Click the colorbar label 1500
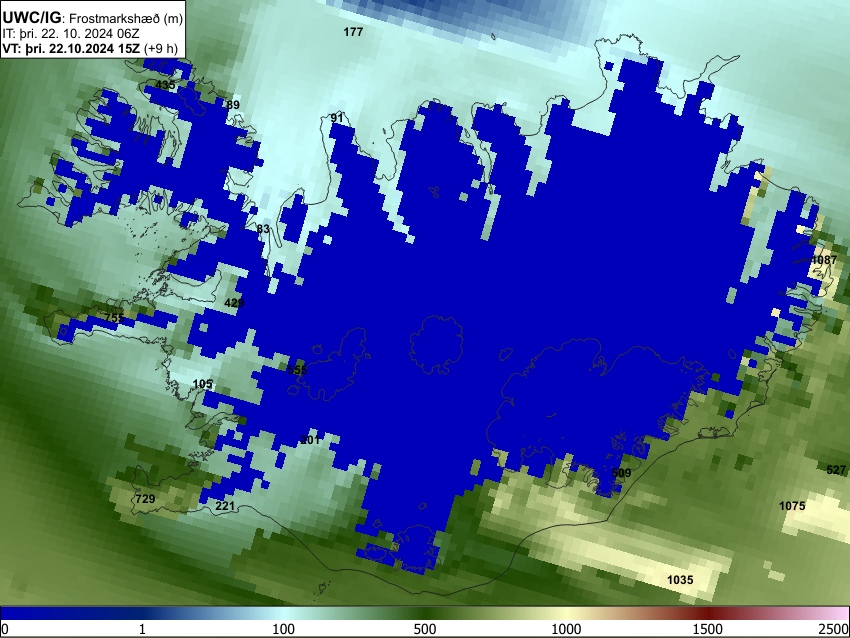Viewport: 850px width, 638px height. [x=708, y=629]
